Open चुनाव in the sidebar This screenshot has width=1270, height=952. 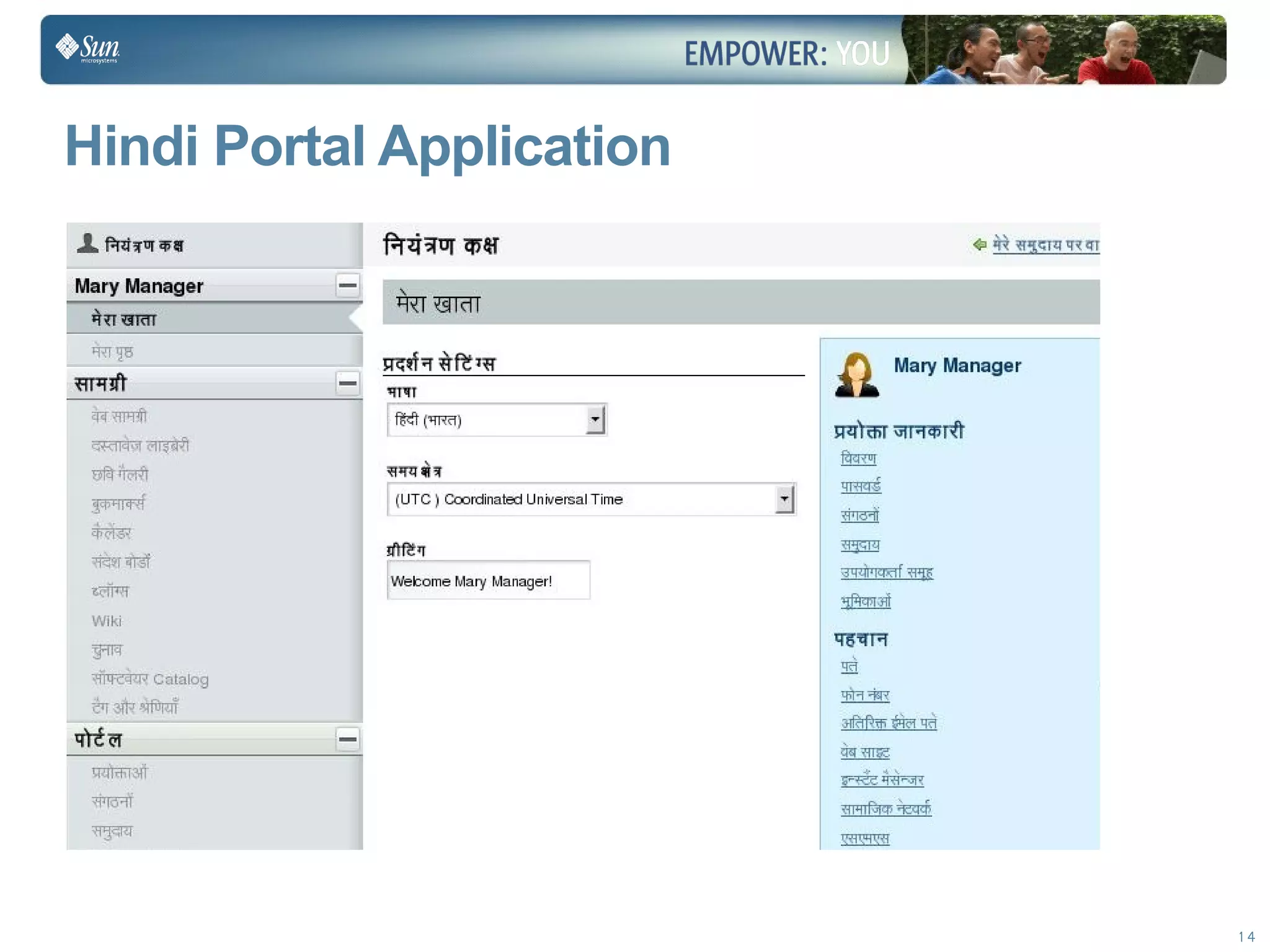(x=107, y=649)
